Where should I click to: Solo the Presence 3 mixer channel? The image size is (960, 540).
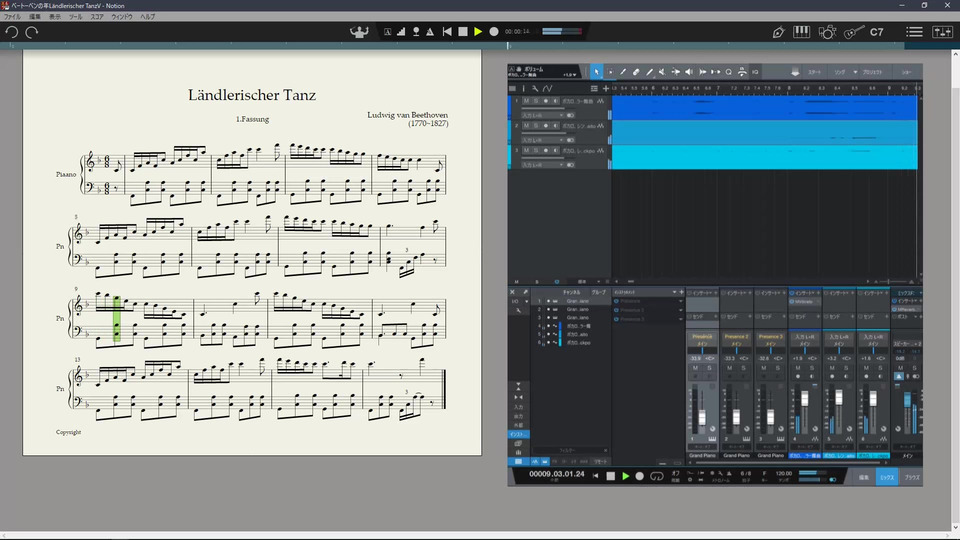(778, 368)
